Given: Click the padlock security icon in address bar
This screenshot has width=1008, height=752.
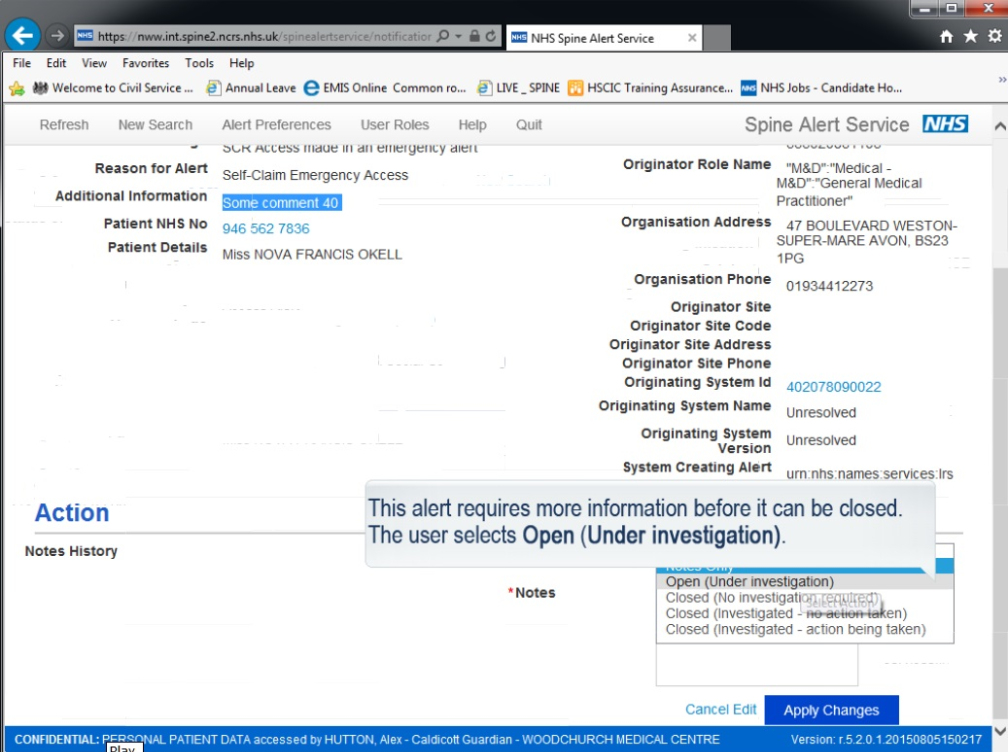Looking at the screenshot, I should (474, 36).
